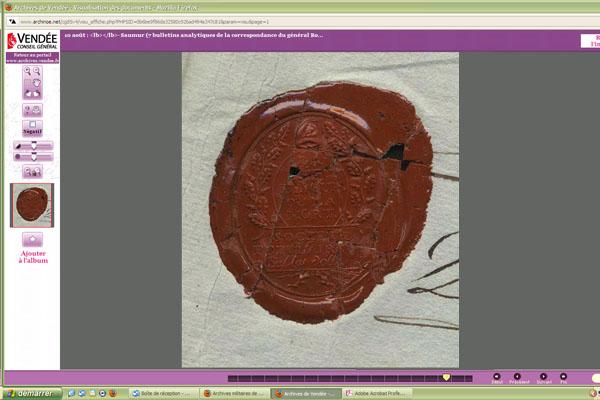
Task: Click the zoom out magnifier icon
Action: pos(37,71)
